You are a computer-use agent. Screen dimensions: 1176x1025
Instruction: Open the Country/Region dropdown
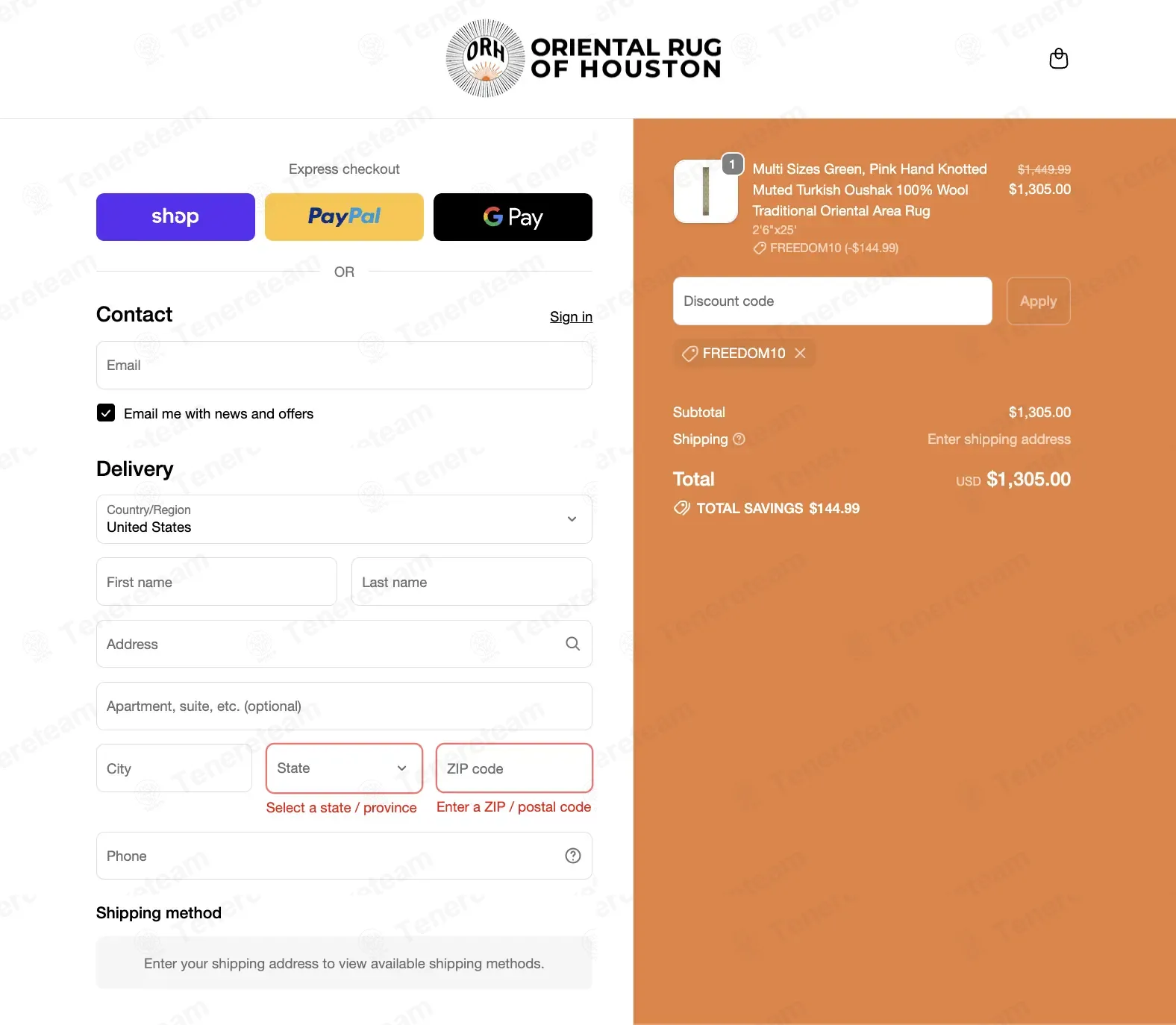(344, 519)
